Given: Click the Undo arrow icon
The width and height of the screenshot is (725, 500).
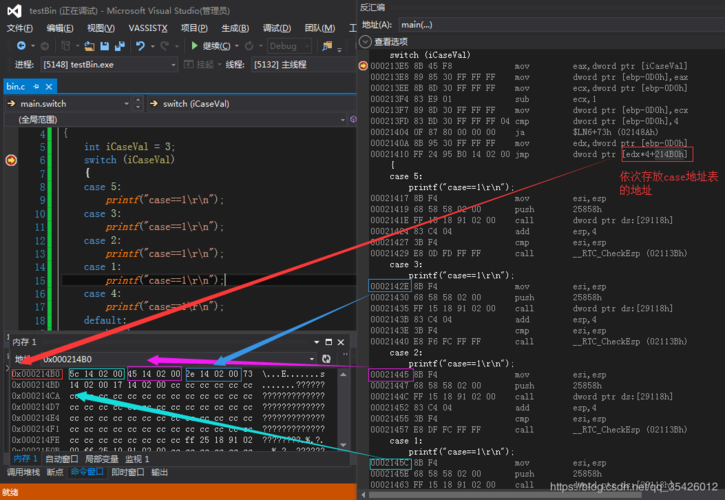Looking at the screenshot, I should pos(140,46).
